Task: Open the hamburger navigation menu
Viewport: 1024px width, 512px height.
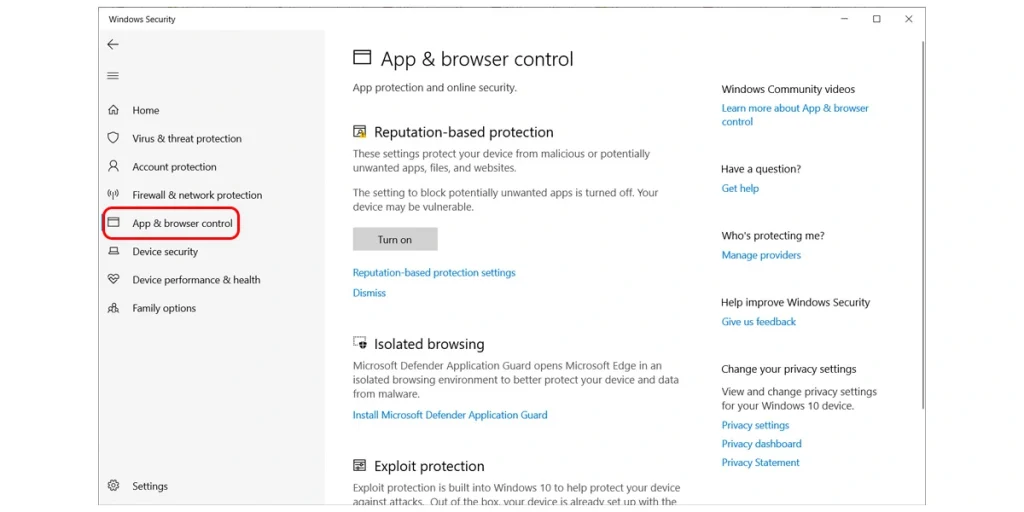Action: (x=113, y=76)
